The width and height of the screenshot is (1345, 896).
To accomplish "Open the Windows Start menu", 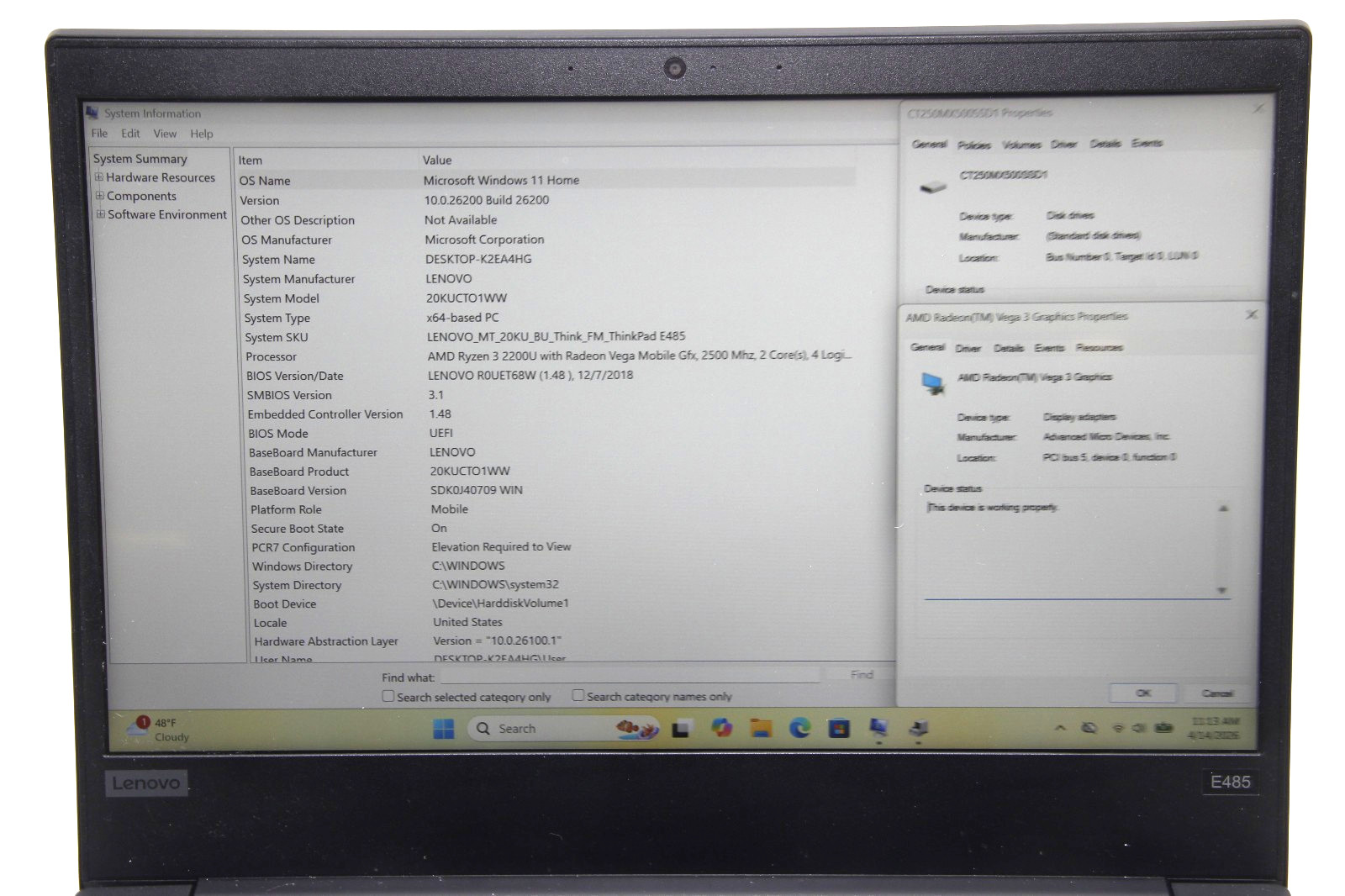I will click(x=445, y=729).
